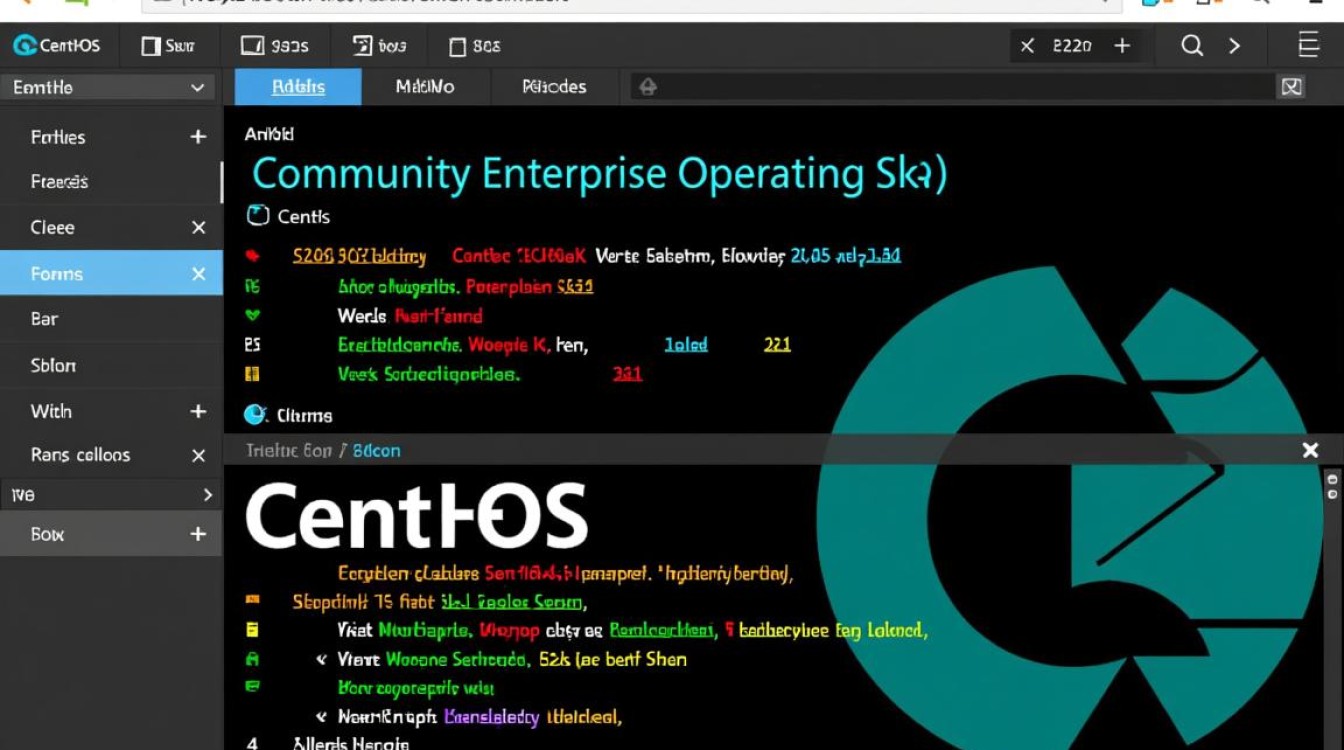Click the yellow icon on the 'Veek' row
The width and height of the screenshot is (1344, 750).
pos(252,374)
